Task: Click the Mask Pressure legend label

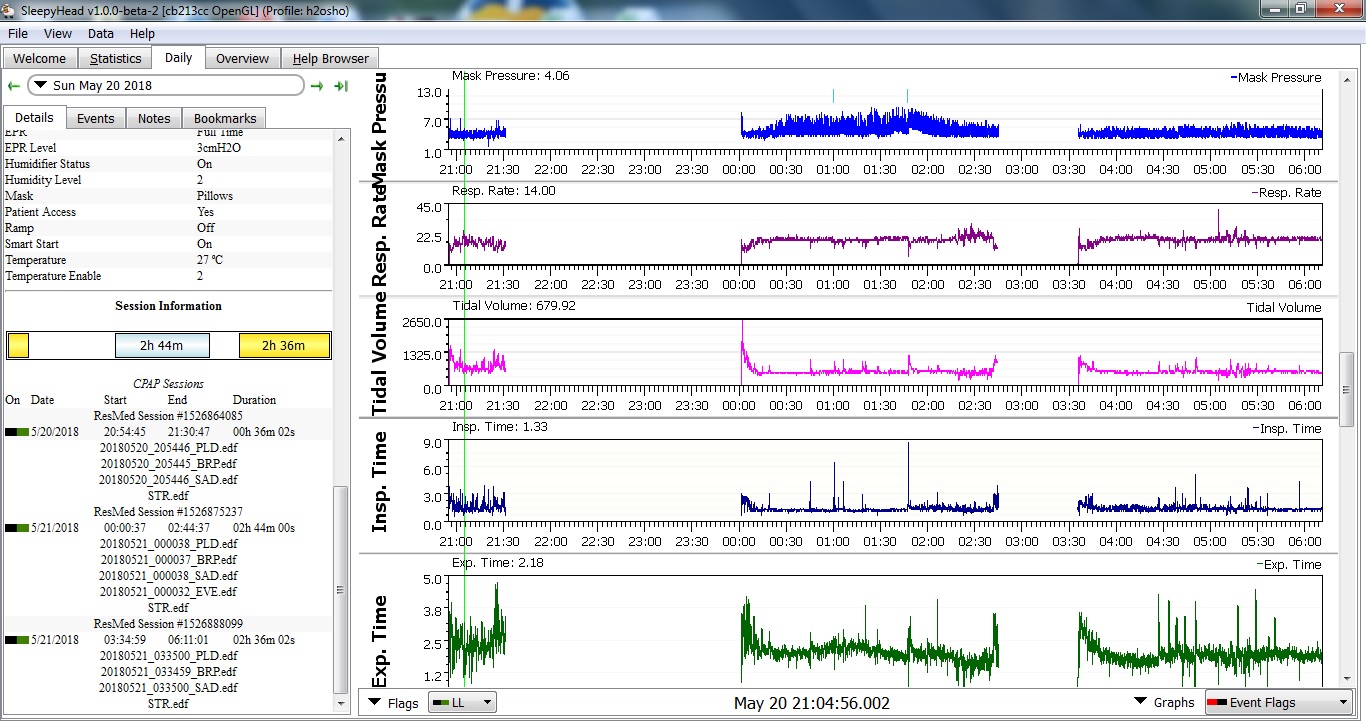Action: point(1275,77)
